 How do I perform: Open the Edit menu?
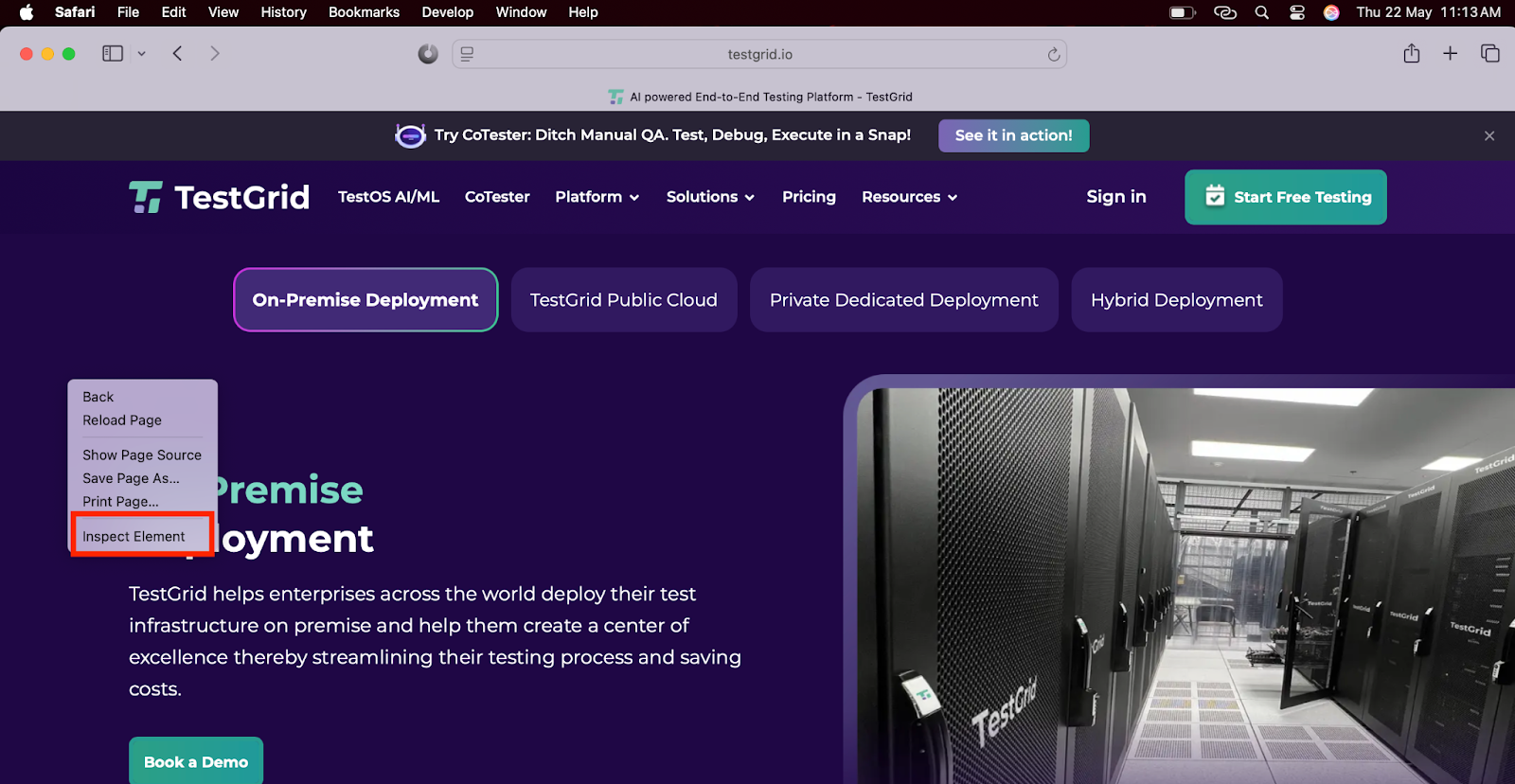click(x=173, y=12)
